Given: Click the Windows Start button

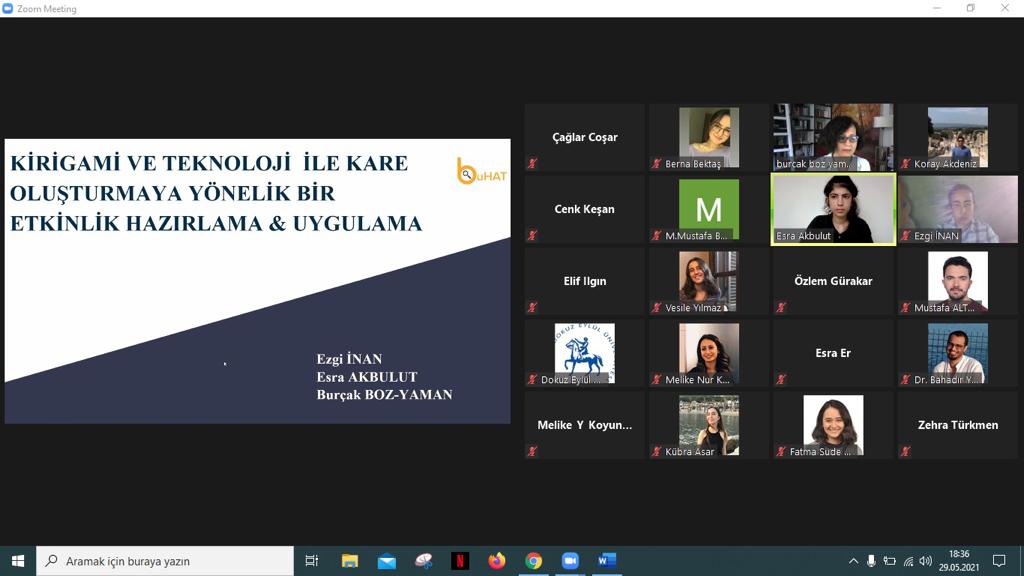Looking at the screenshot, I should tap(18, 561).
